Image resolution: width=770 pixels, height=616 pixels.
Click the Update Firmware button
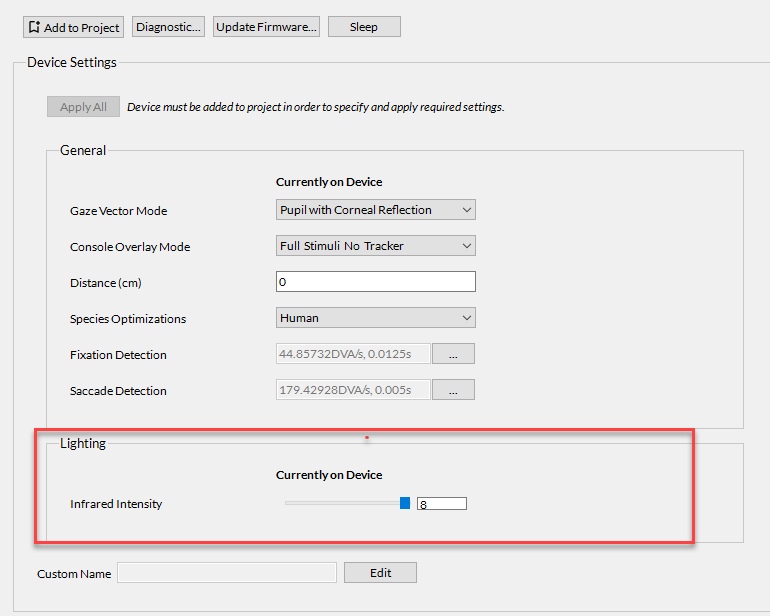[266, 27]
